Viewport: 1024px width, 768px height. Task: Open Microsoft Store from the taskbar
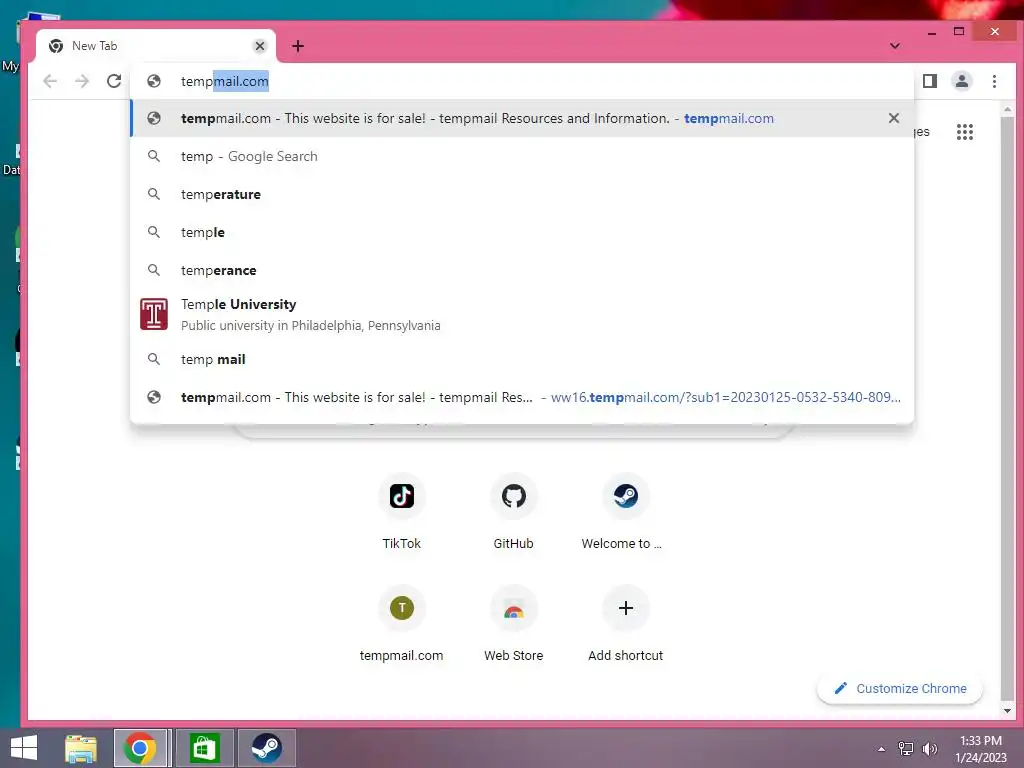(x=204, y=748)
